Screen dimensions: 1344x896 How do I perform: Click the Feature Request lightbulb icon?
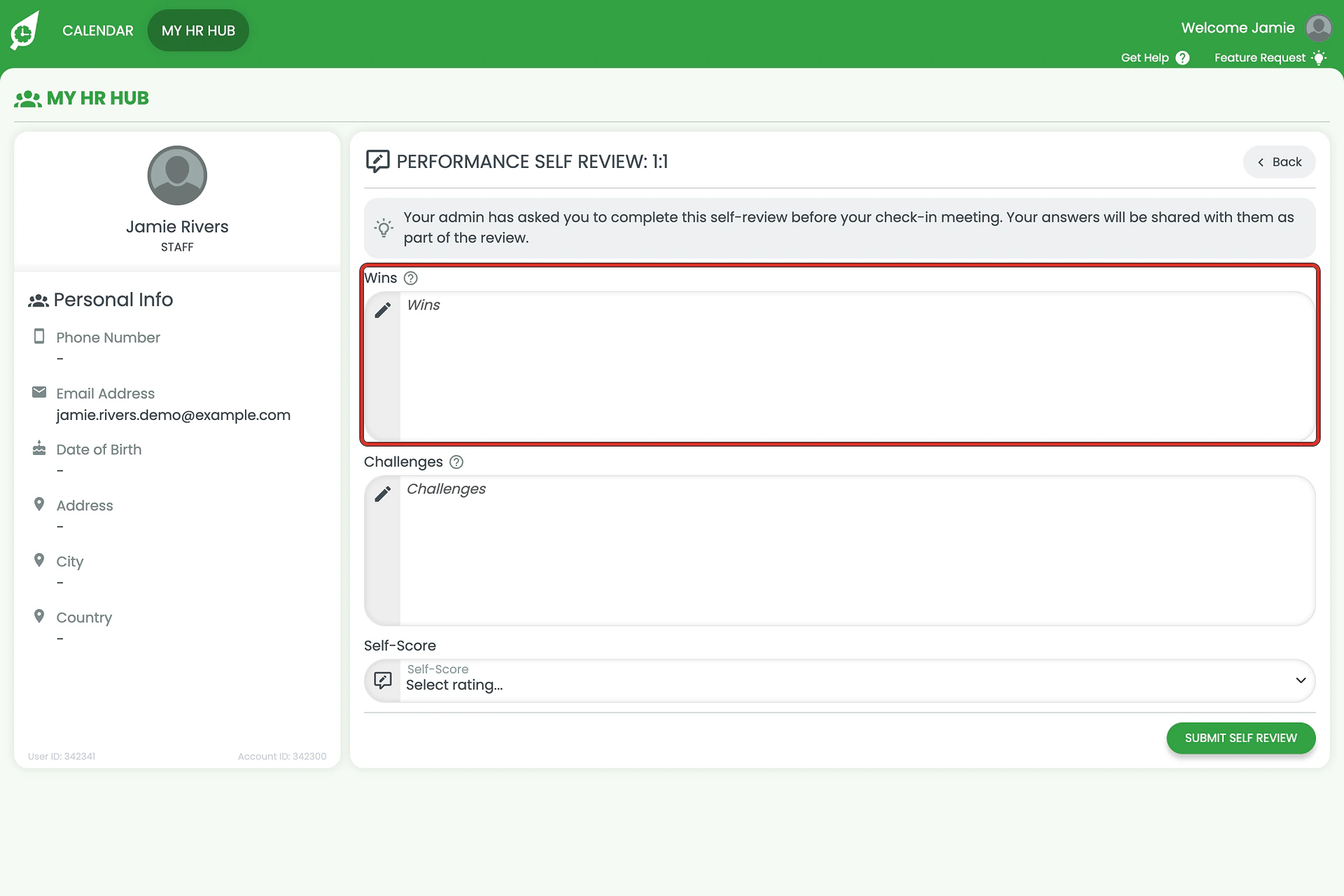point(1319,58)
